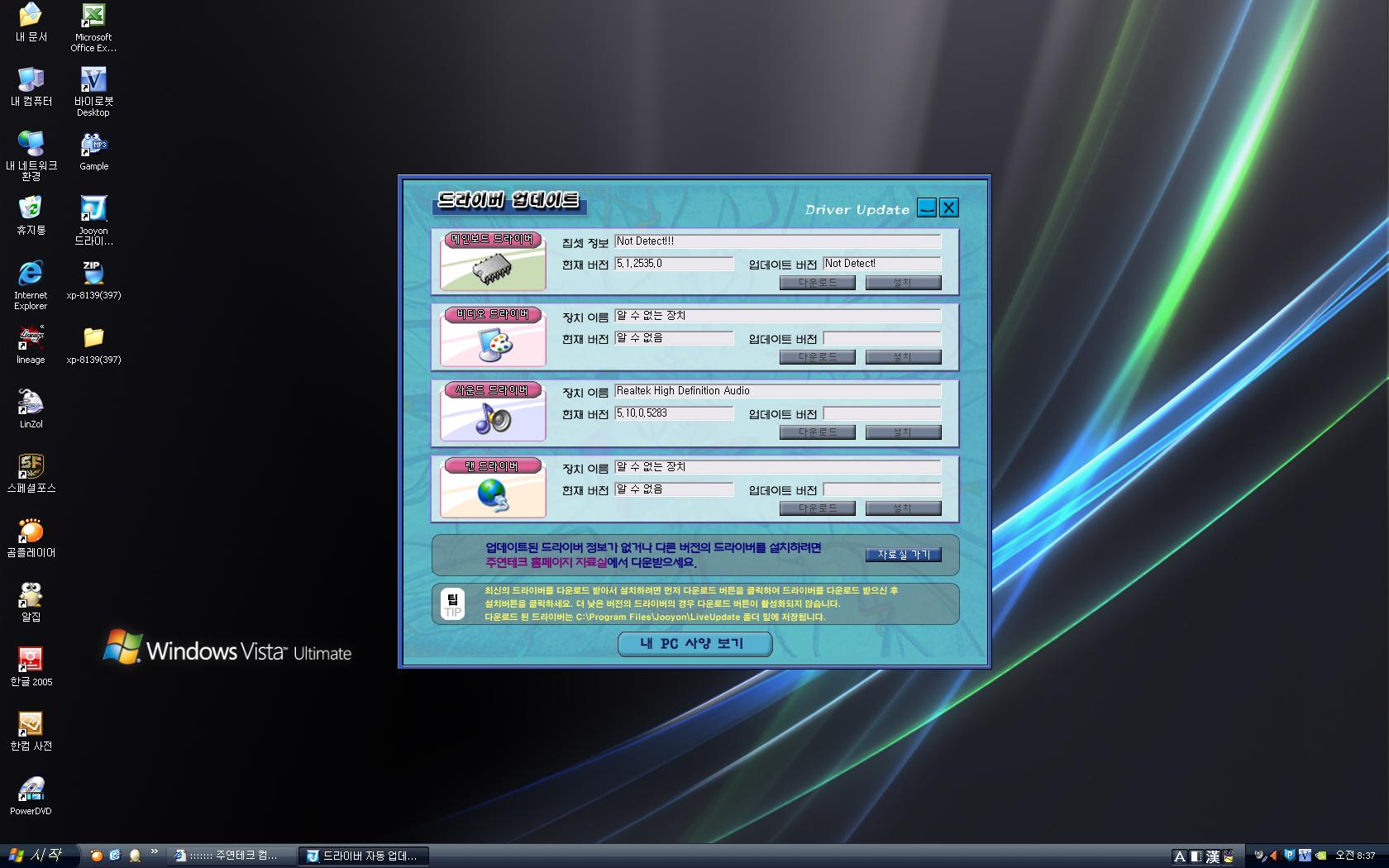
Task: Click the 메인보드 드라이버 pink label
Action: point(493,240)
